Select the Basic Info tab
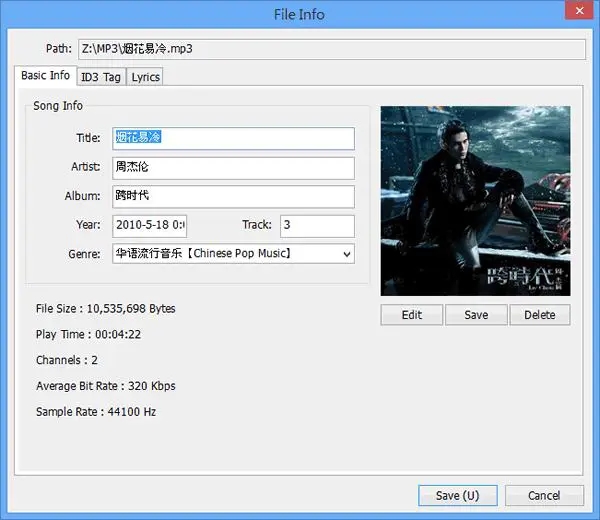 point(46,75)
